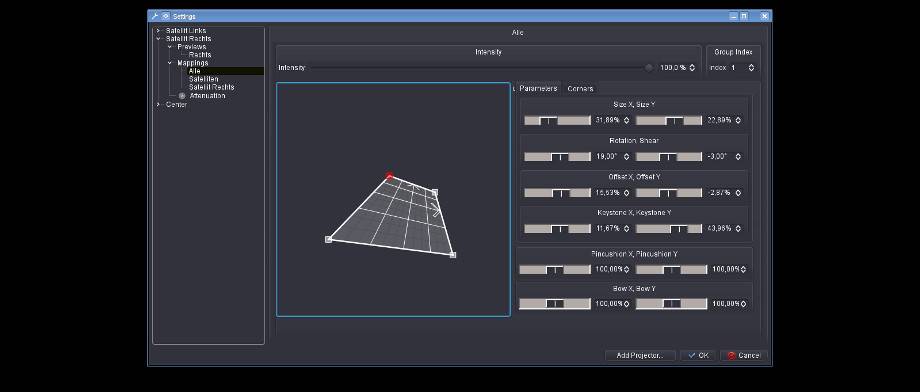Image resolution: width=920 pixels, height=392 pixels.
Task: Click the Keystone Y 43,98% stepper
Action: (738, 228)
